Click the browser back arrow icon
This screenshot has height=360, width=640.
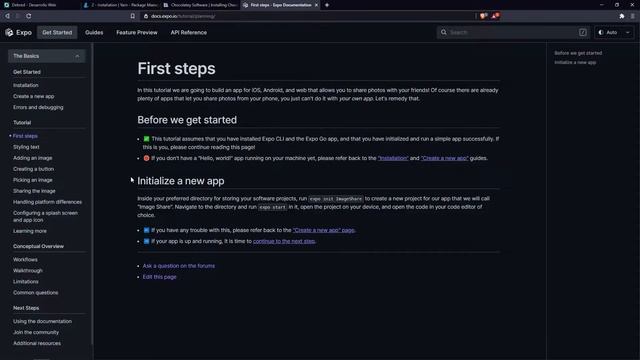pos(7,16)
